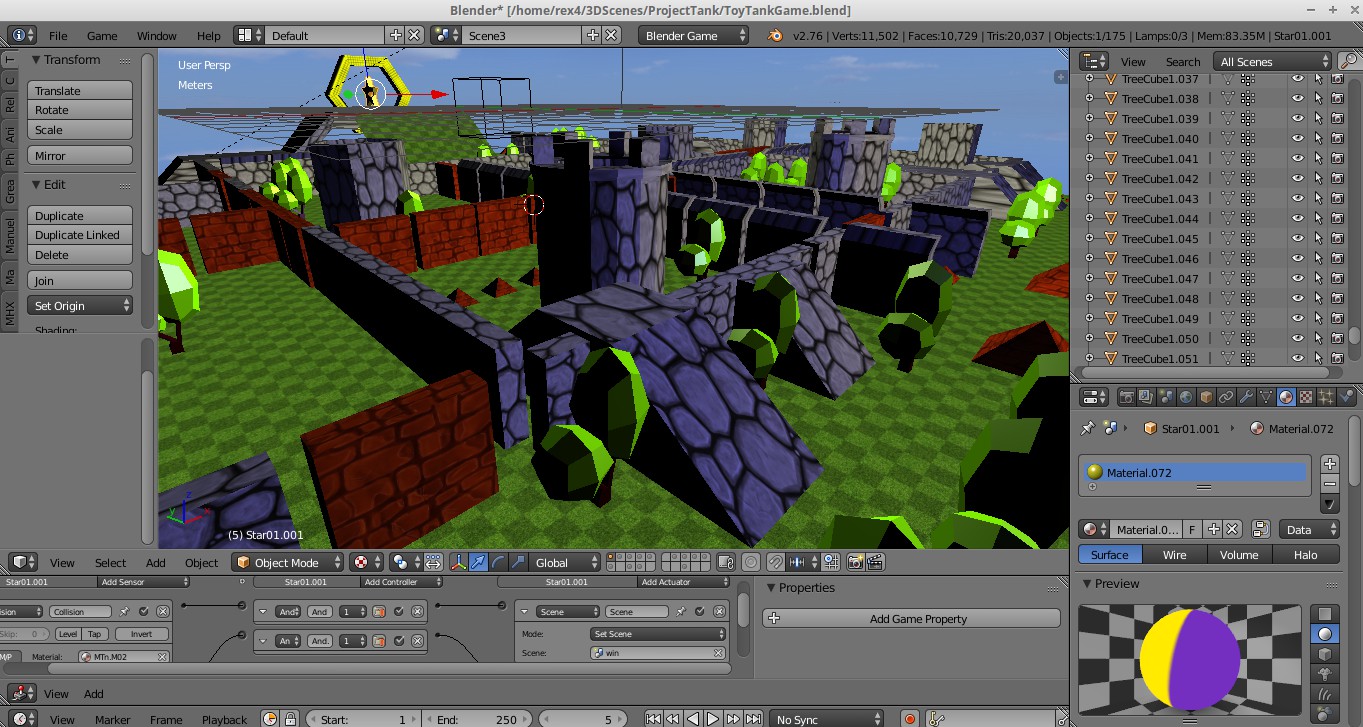Viewport: 1363px width, 727px height.
Task: Click the translate manipulator arrow icon
Action: pos(479,563)
